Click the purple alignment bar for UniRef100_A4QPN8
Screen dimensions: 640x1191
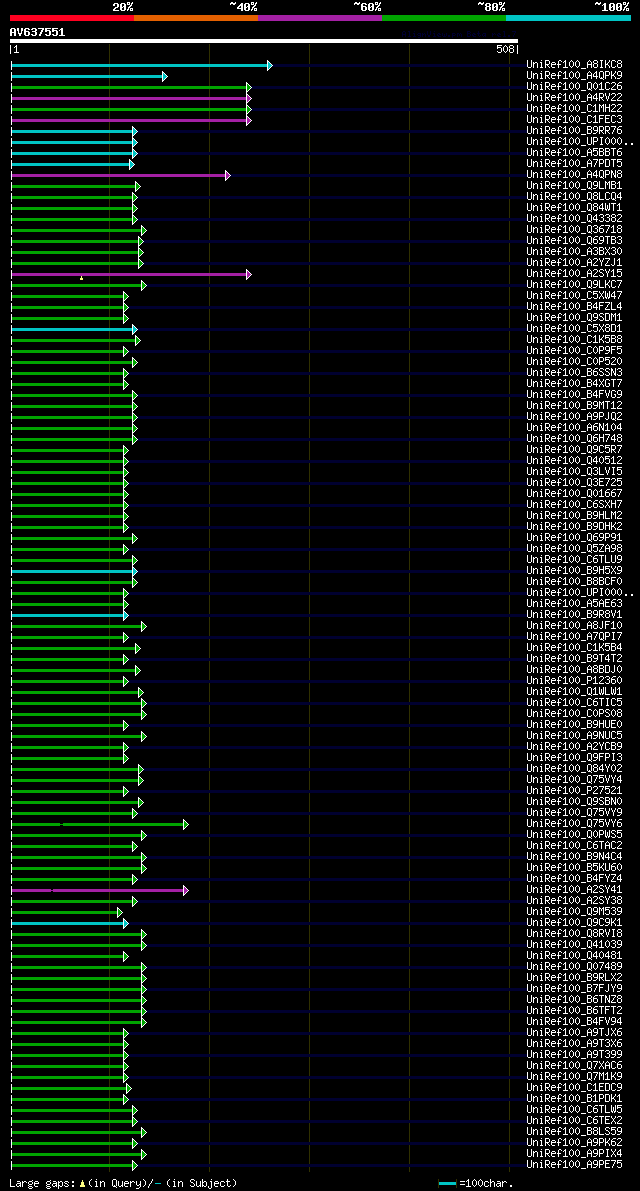[x=120, y=176]
